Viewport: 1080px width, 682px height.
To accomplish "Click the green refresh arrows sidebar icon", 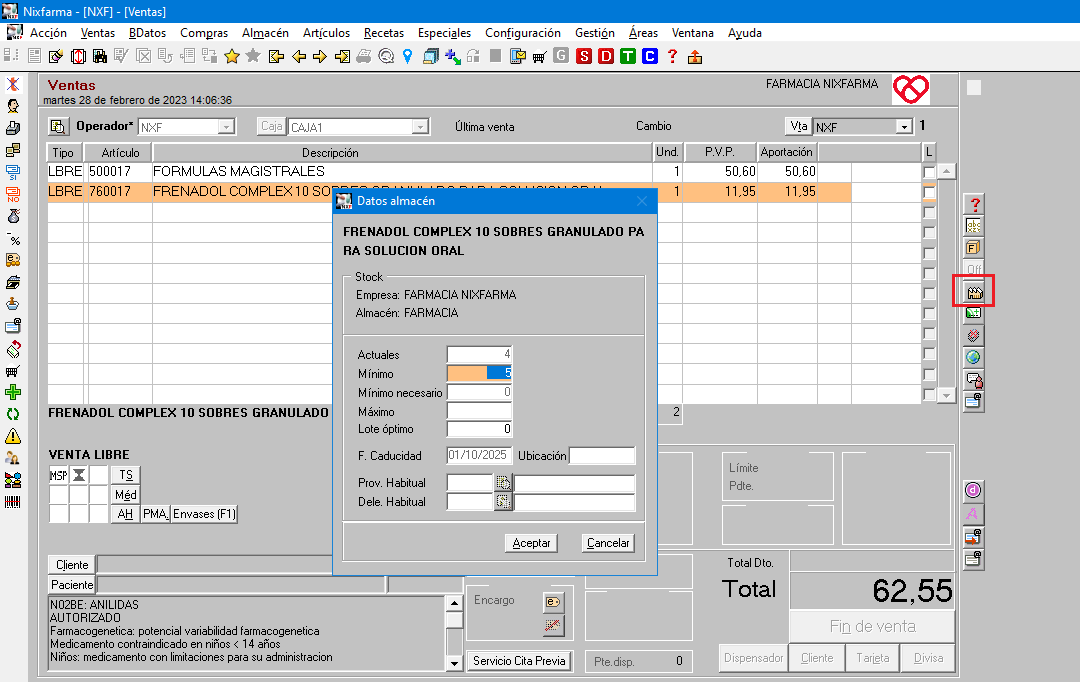I will (x=13, y=415).
